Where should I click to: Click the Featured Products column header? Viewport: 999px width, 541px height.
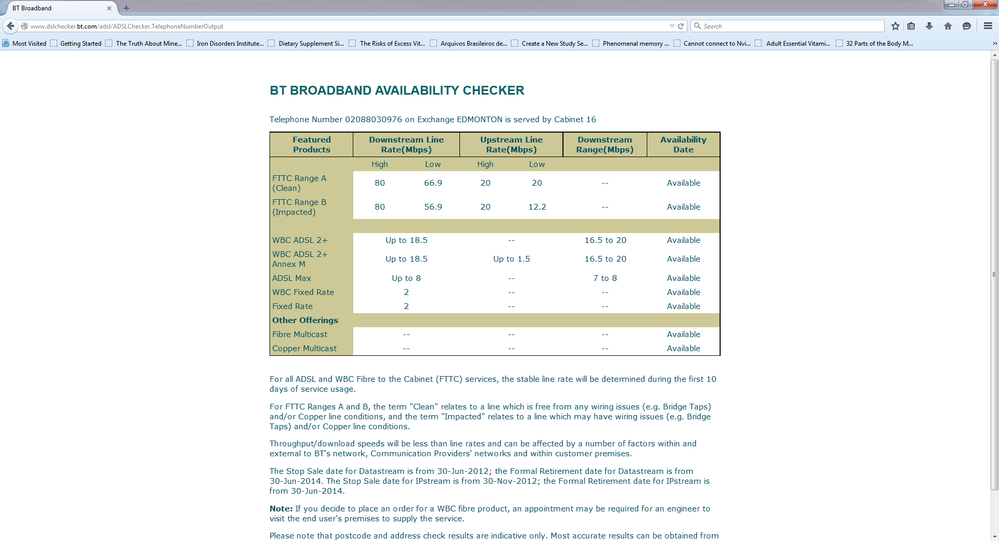(312, 145)
